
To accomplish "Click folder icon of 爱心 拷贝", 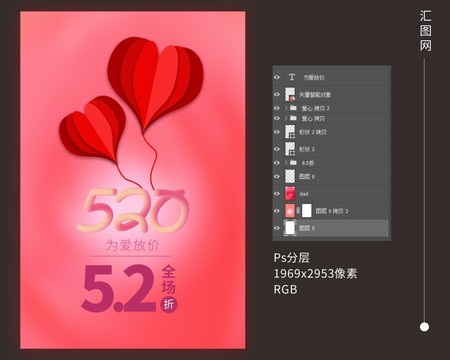I will tap(293, 118).
